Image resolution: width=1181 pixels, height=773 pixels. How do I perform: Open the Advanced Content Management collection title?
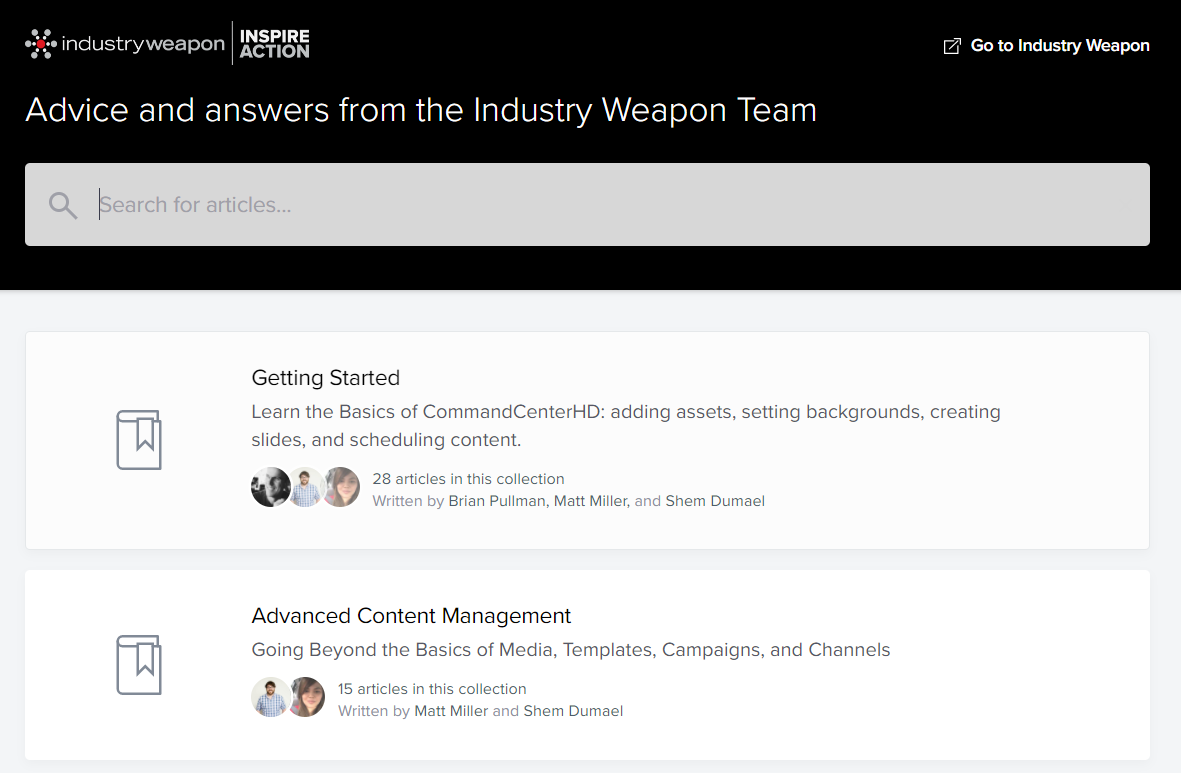tap(411, 616)
